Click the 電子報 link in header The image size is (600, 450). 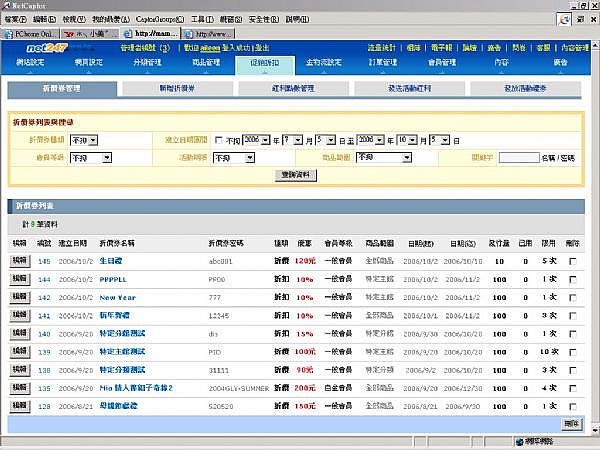[441, 48]
